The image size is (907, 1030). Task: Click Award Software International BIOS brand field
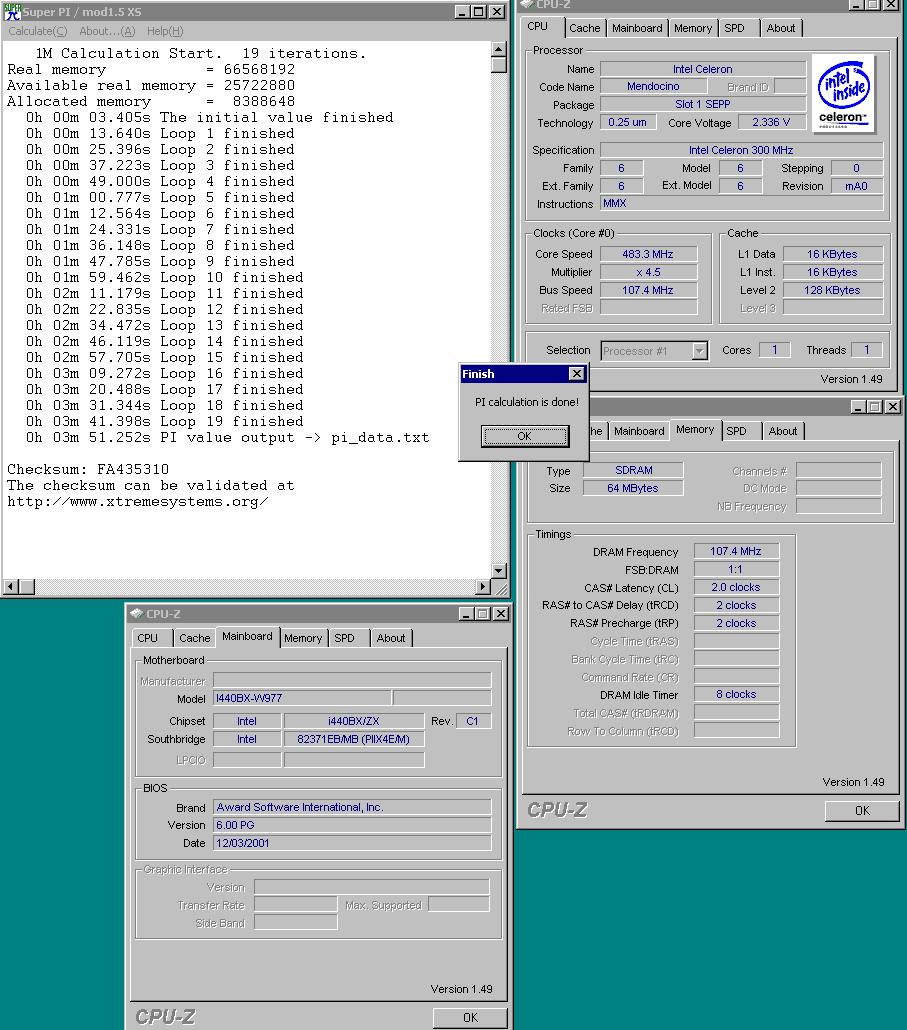pos(352,807)
